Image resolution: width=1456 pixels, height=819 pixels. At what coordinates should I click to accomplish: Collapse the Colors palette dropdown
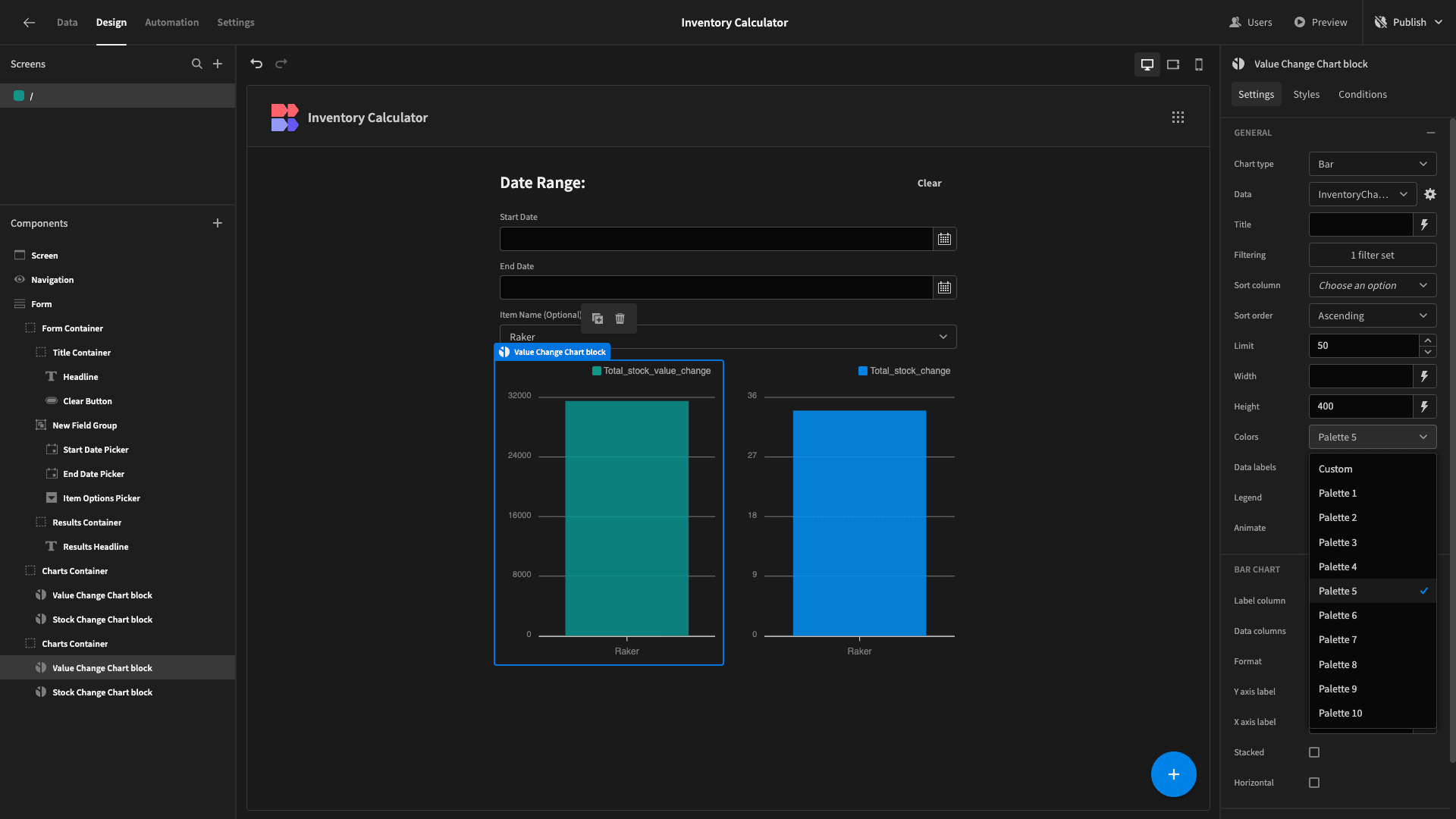1373,437
